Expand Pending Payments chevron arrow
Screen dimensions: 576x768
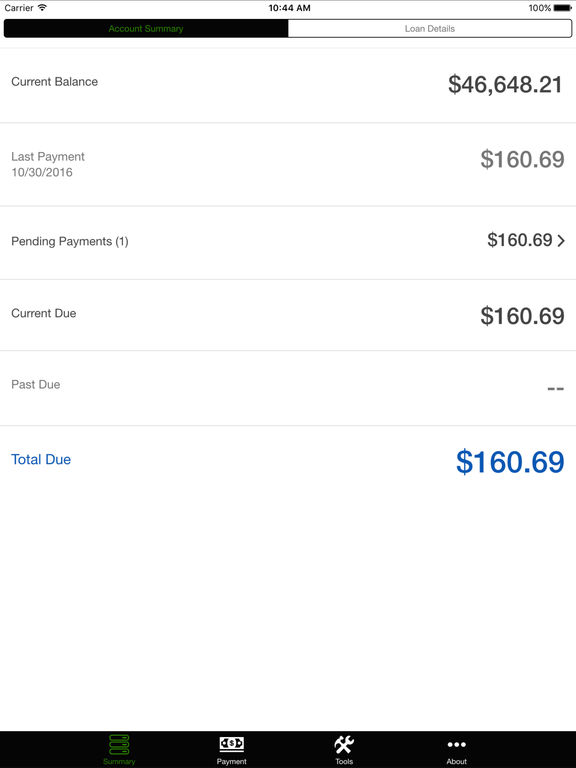coord(561,240)
